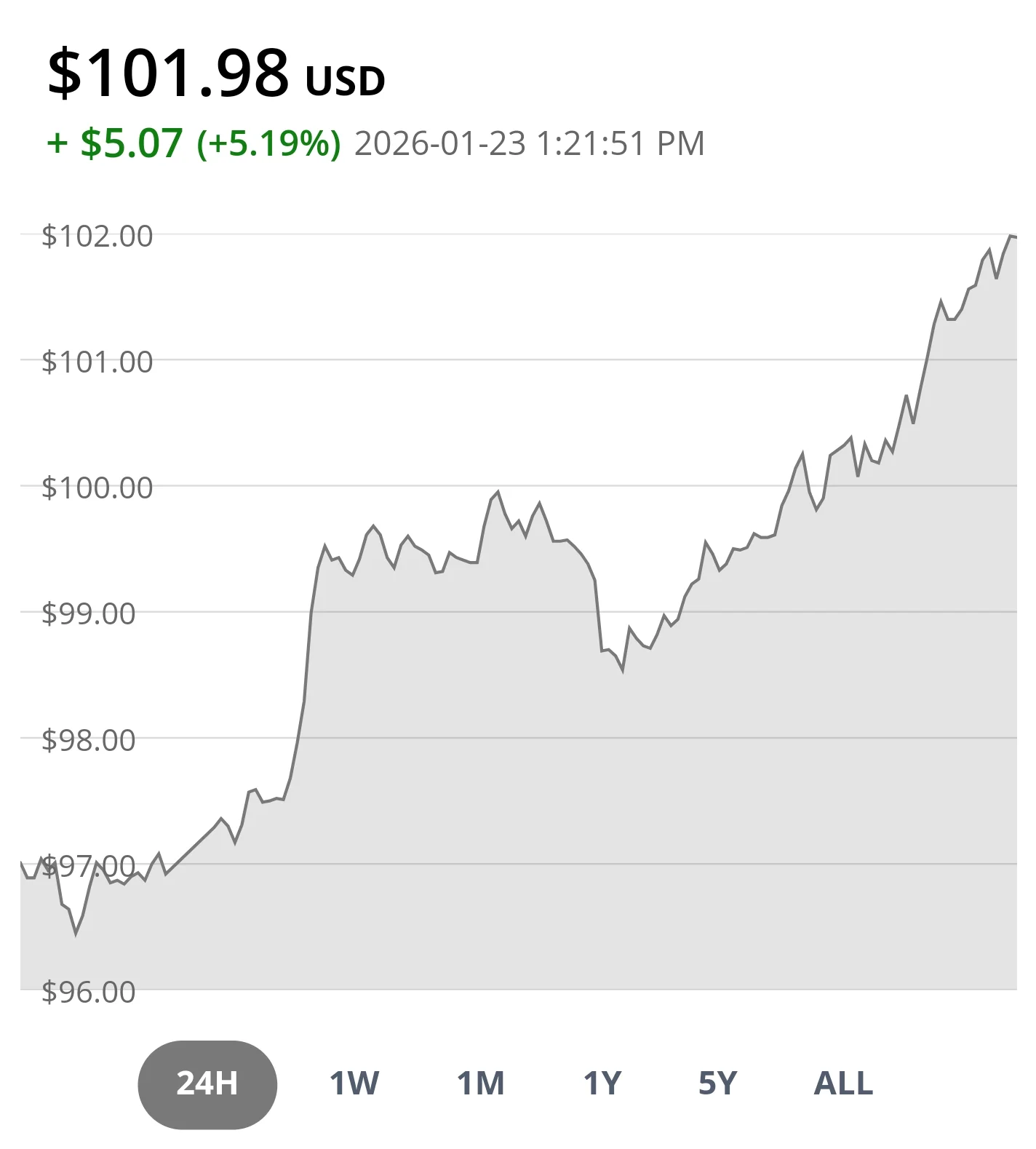Select the ALL time range
Image resolution: width=1036 pixels, height=1149 pixels.
coord(843,1084)
